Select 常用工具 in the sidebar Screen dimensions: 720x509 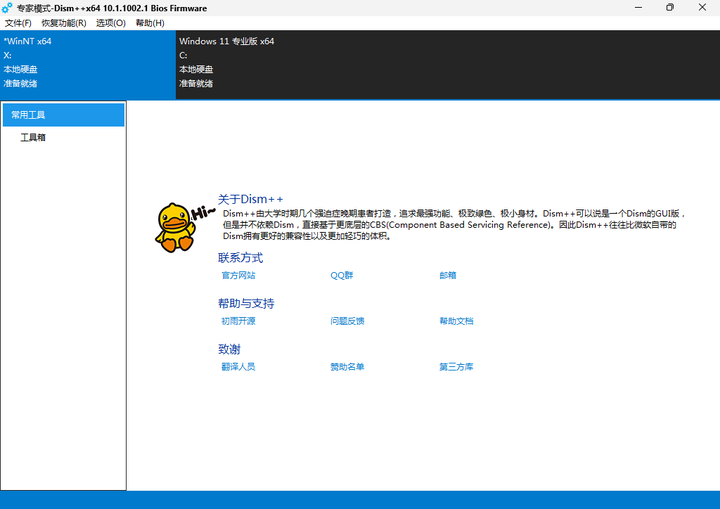(x=63, y=115)
